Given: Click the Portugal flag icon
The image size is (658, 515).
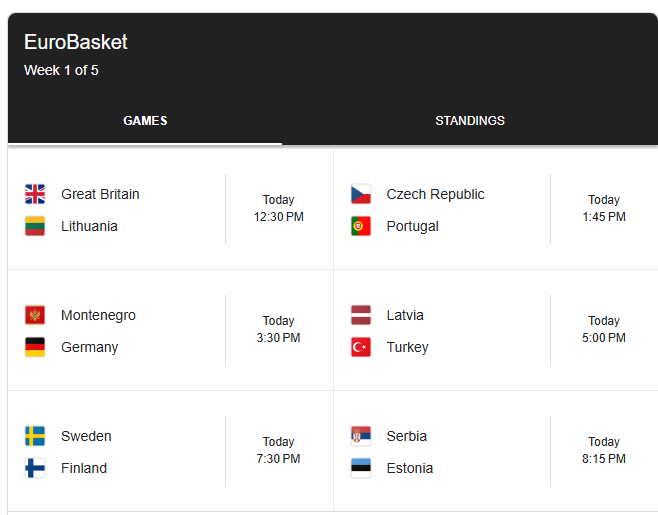Looking at the screenshot, I should point(361,226).
